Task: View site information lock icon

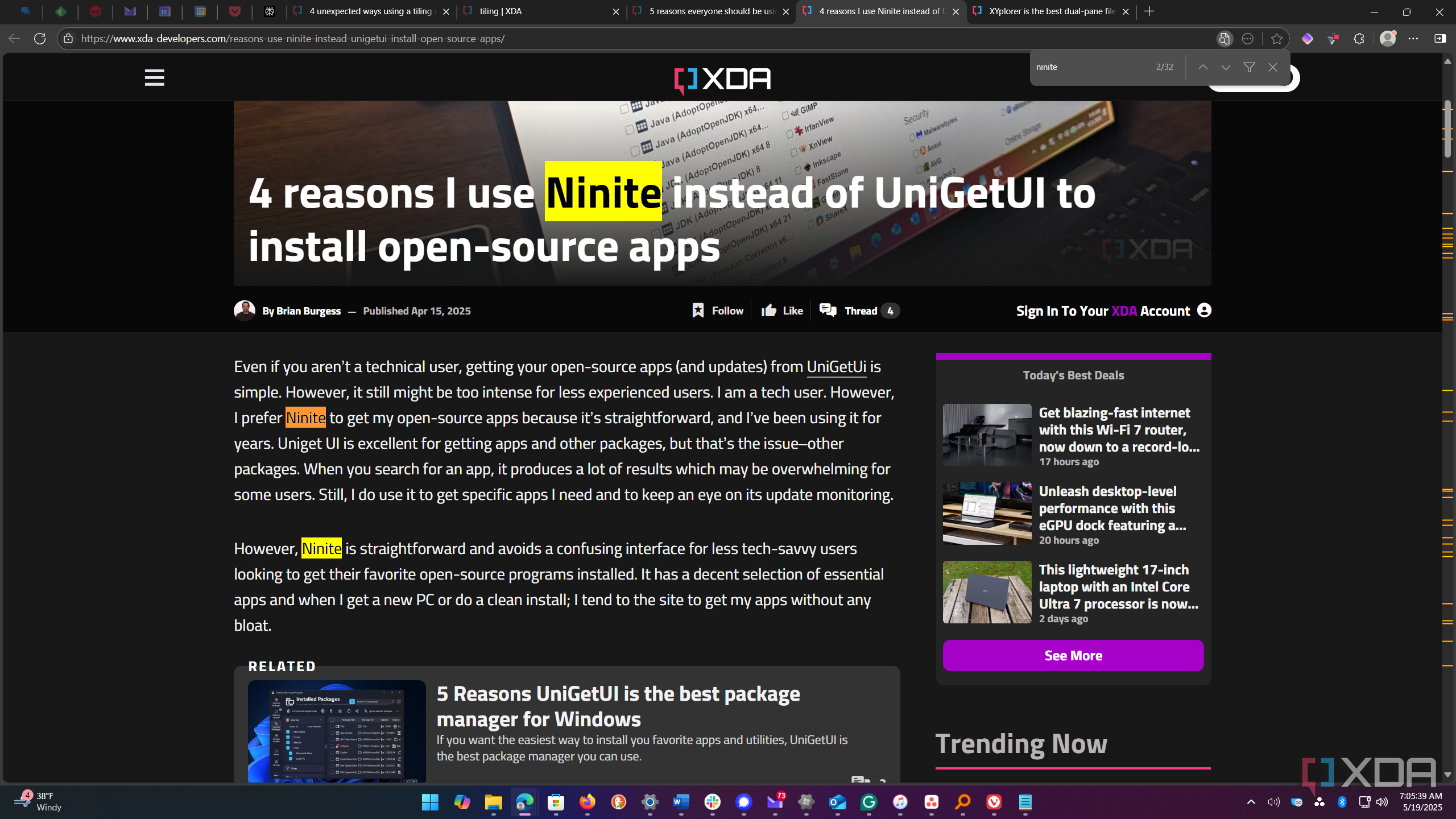Action: (x=68, y=39)
